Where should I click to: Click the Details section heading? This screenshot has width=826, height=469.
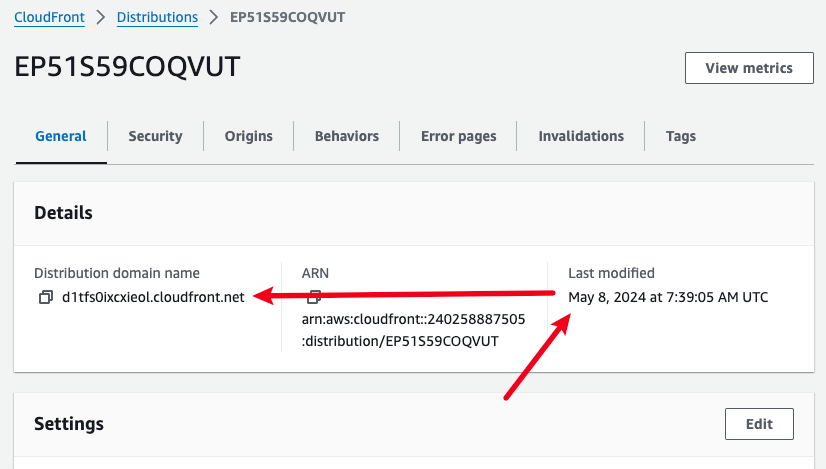[x=63, y=213]
